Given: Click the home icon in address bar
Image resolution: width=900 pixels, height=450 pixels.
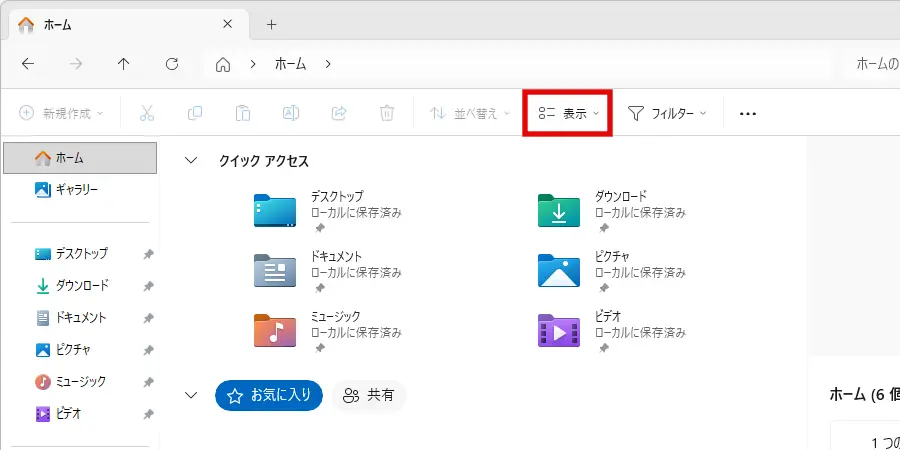Looking at the screenshot, I should point(223,65).
